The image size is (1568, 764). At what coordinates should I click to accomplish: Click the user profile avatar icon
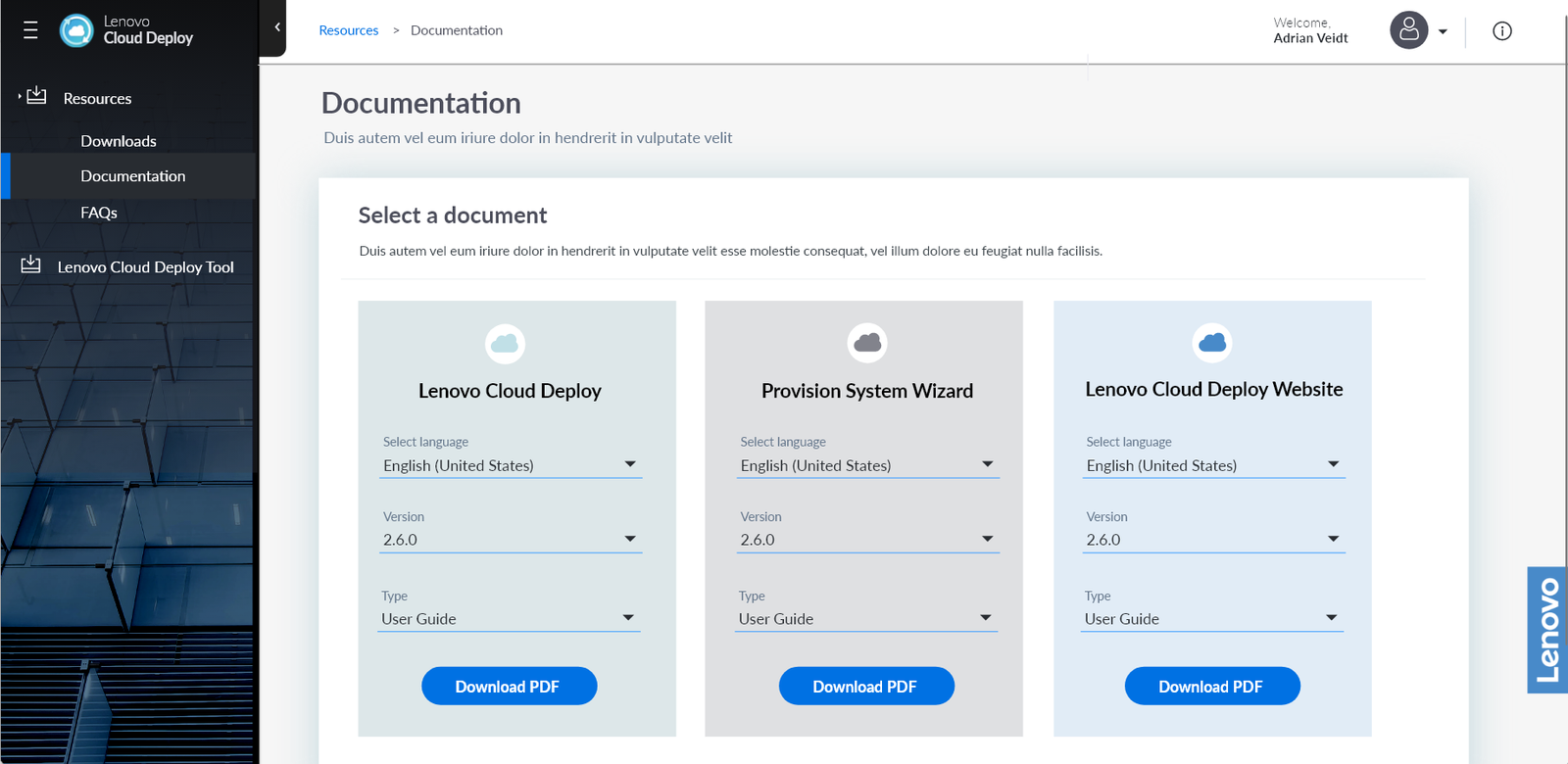1408,30
